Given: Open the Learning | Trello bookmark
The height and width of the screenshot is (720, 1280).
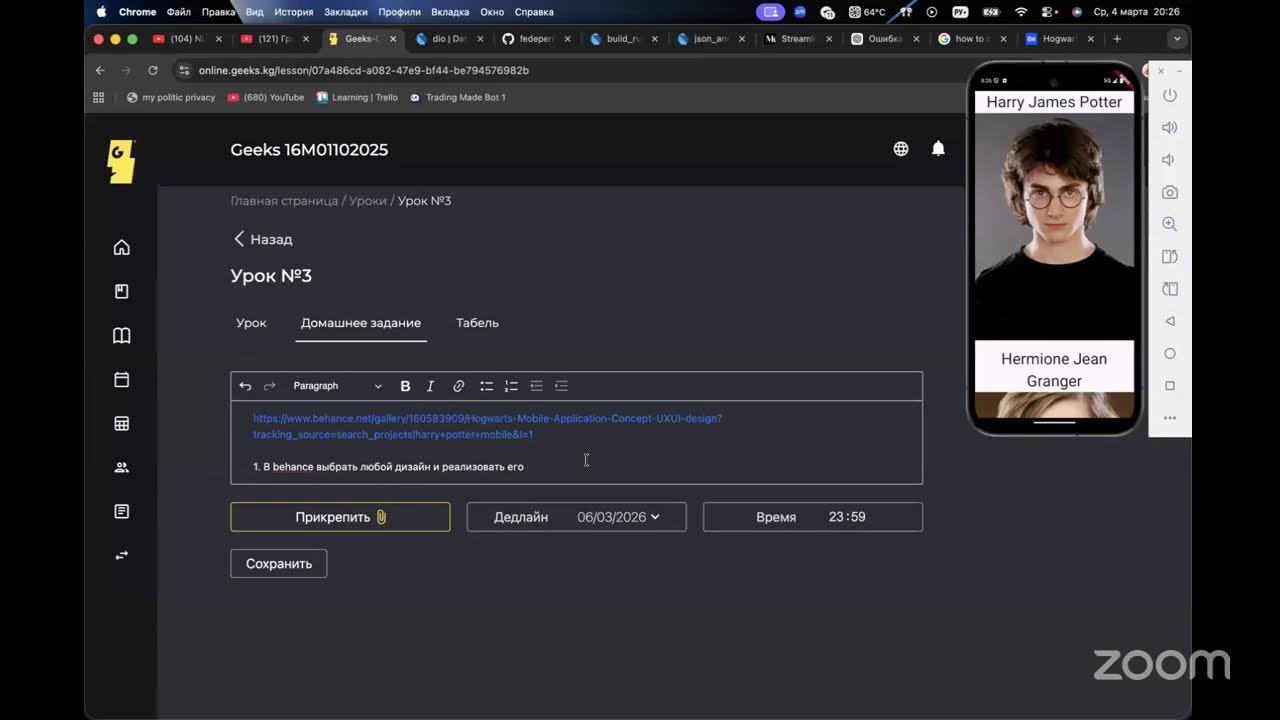Looking at the screenshot, I should [x=357, y=98].
